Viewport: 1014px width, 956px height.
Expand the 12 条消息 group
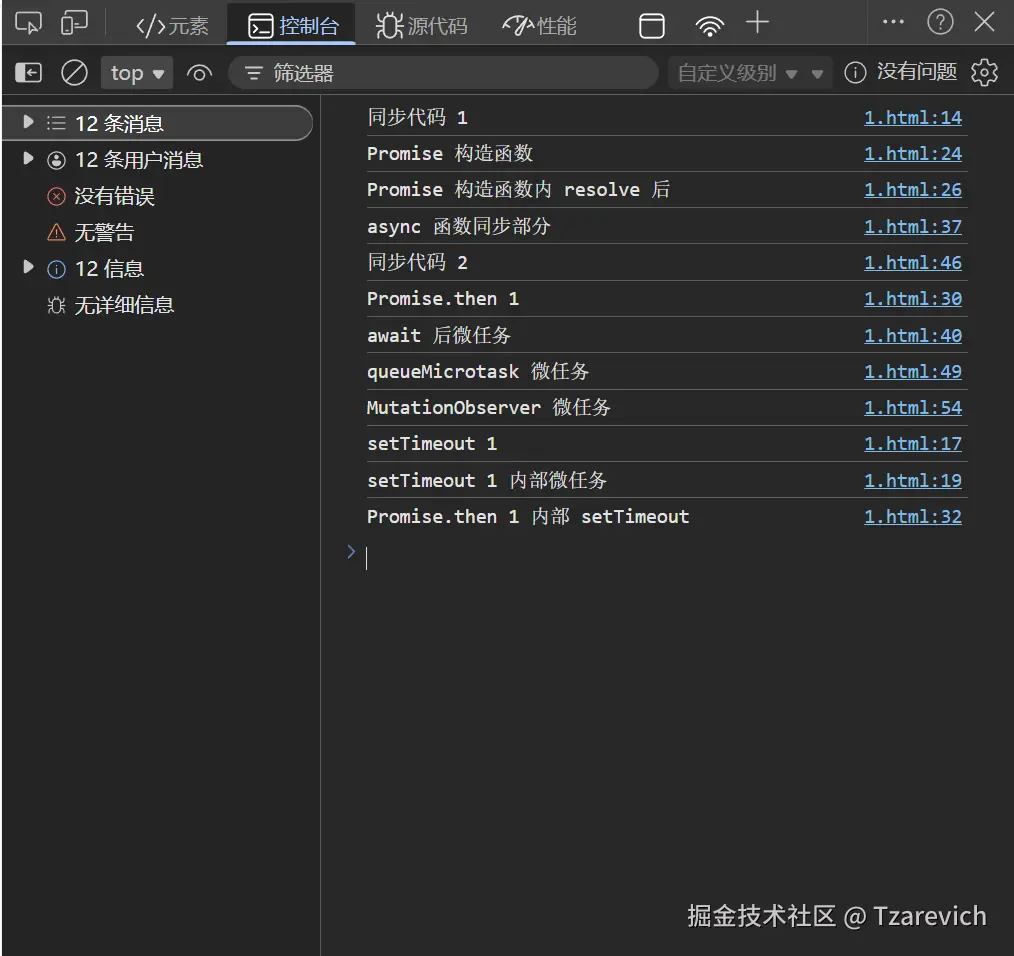tap(28, 122)
